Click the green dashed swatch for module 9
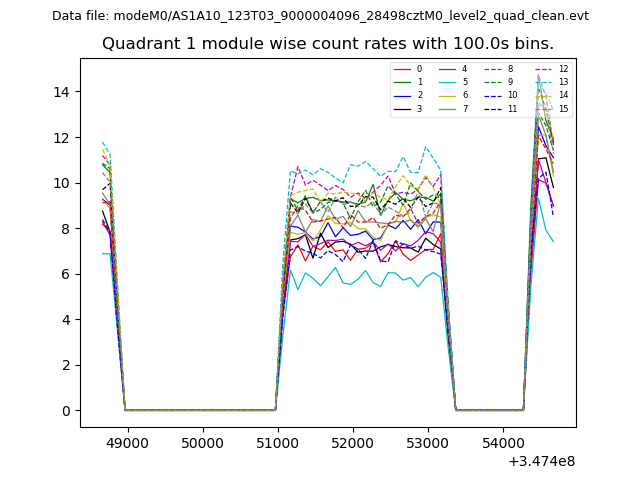The image size is (640, 480). click(494, 82)
